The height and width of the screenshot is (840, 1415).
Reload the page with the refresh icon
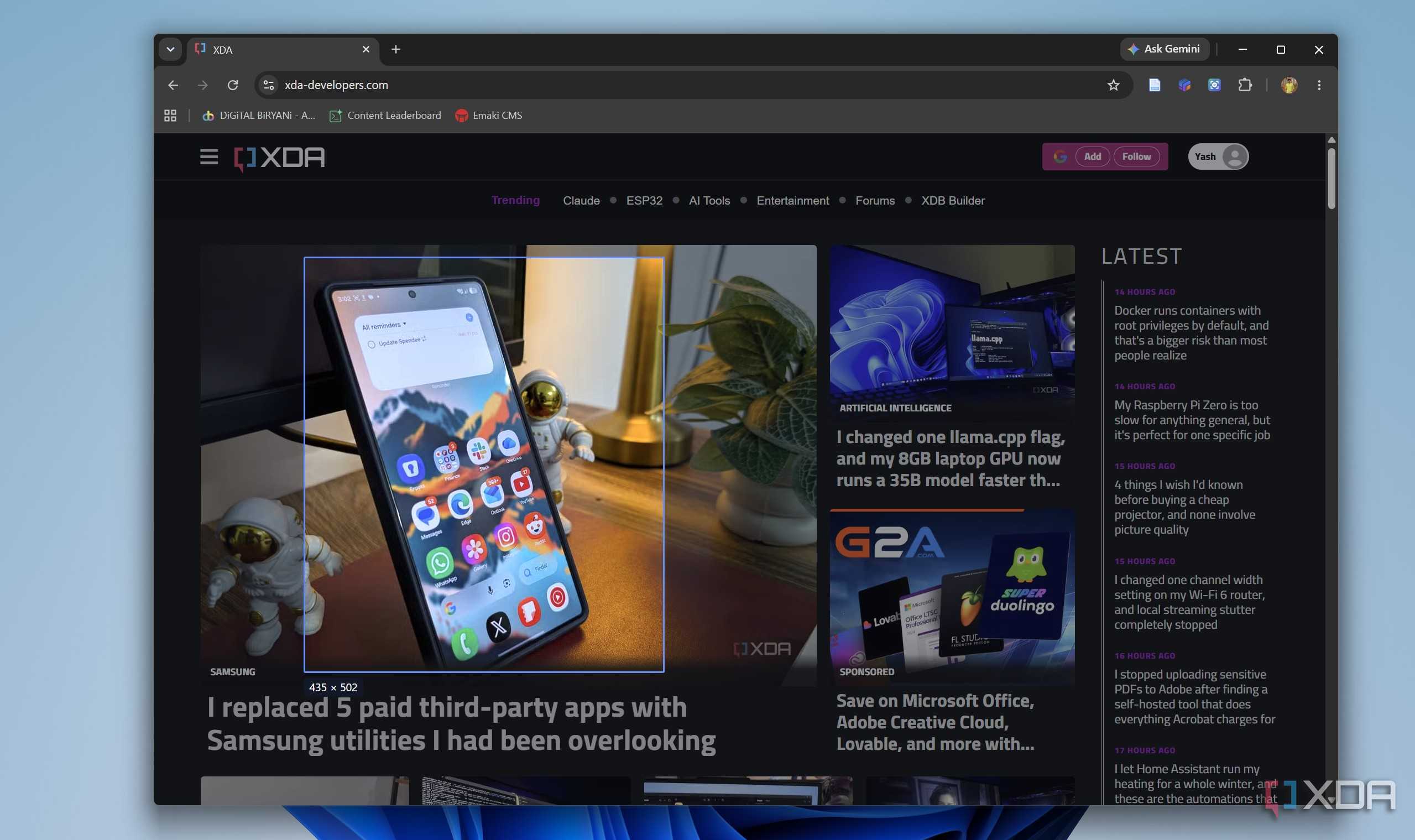coord(233,85)
